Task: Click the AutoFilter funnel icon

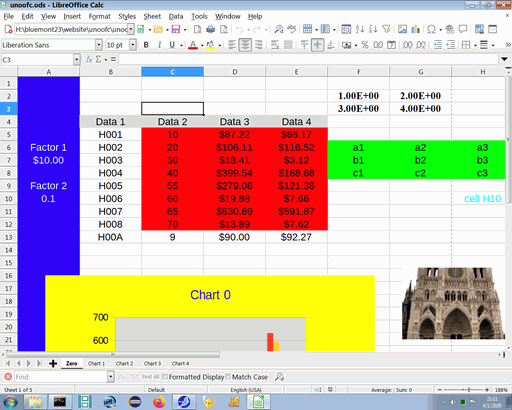Action: pyautogui.click(x=386, y=29)
